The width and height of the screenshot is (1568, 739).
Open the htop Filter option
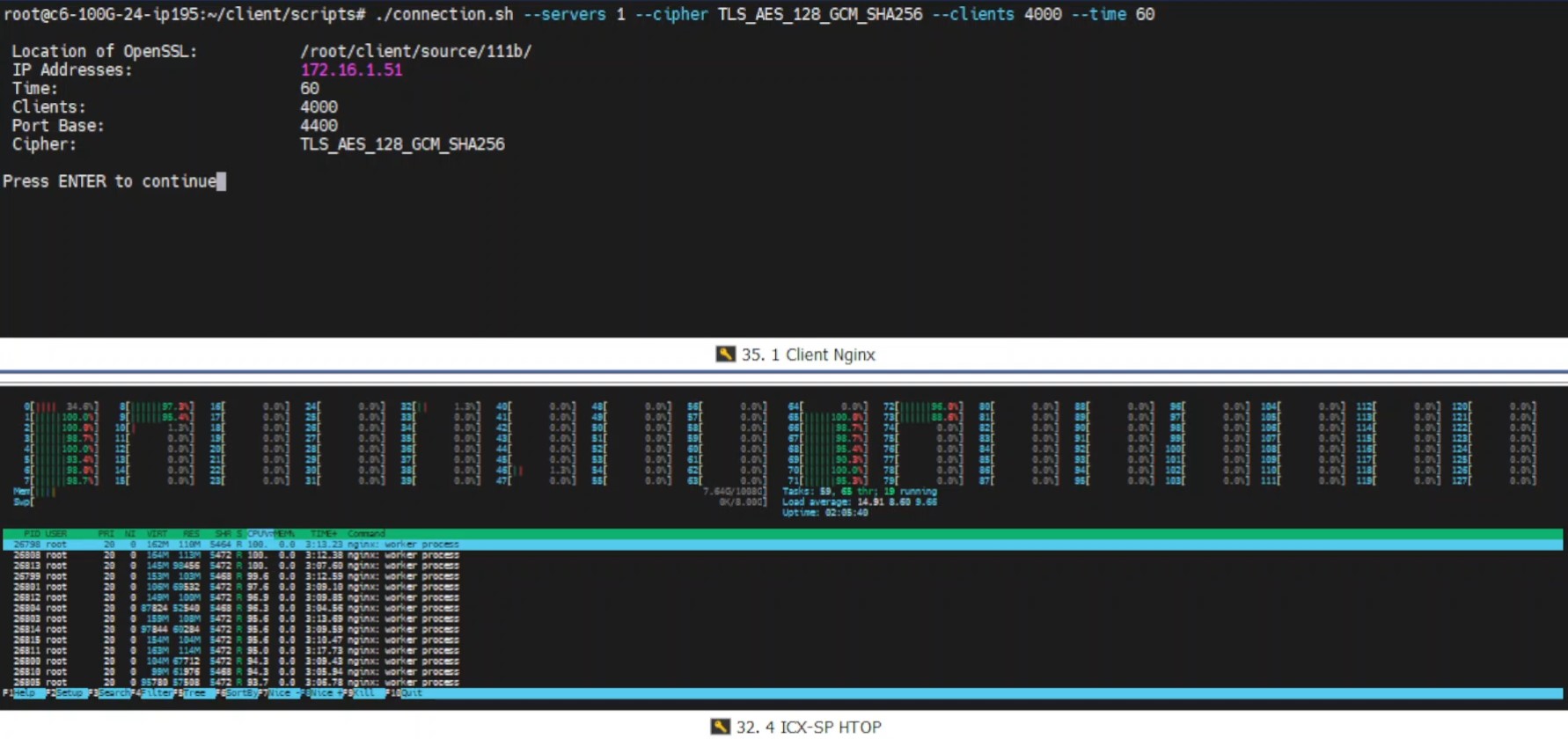[158, 693]
